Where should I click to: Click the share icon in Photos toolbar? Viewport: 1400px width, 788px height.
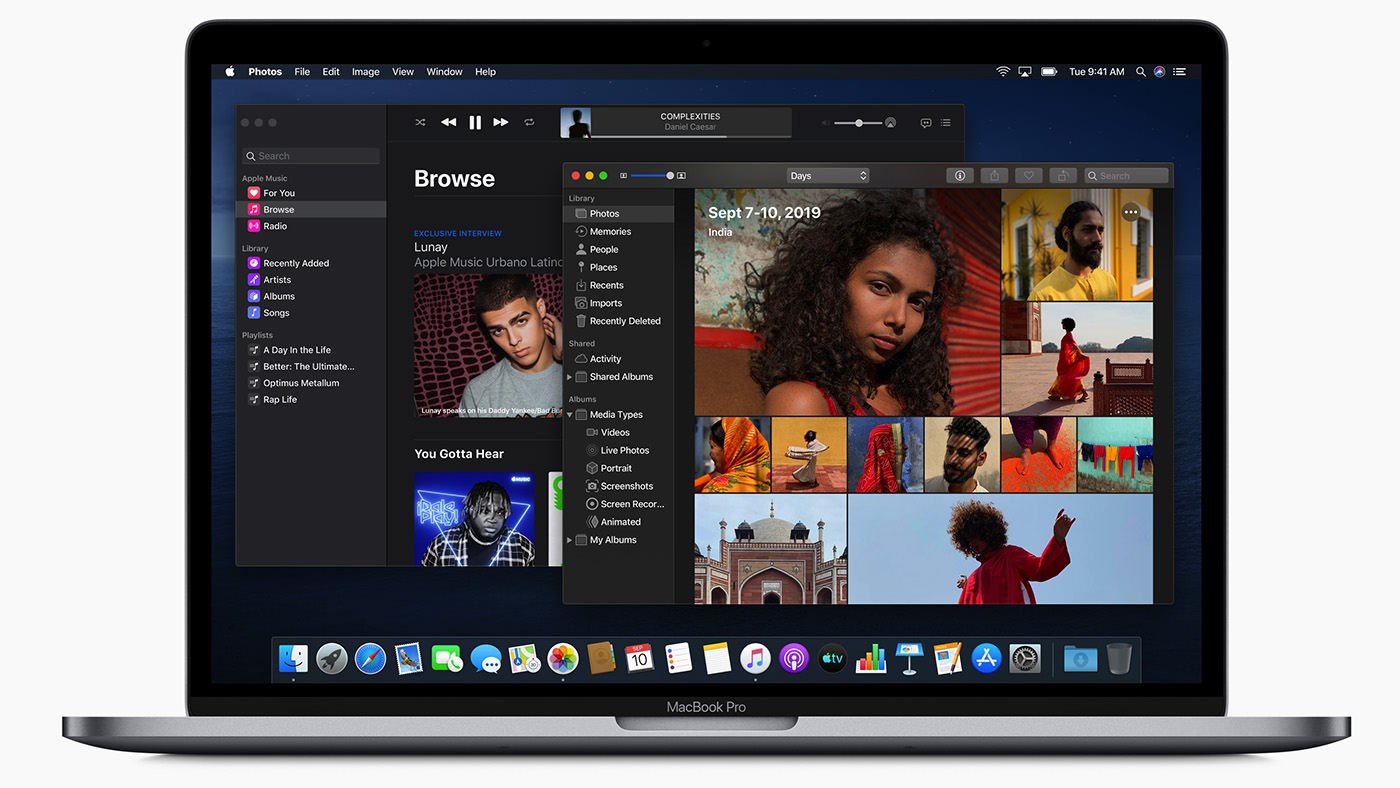(x=994, y=176)
